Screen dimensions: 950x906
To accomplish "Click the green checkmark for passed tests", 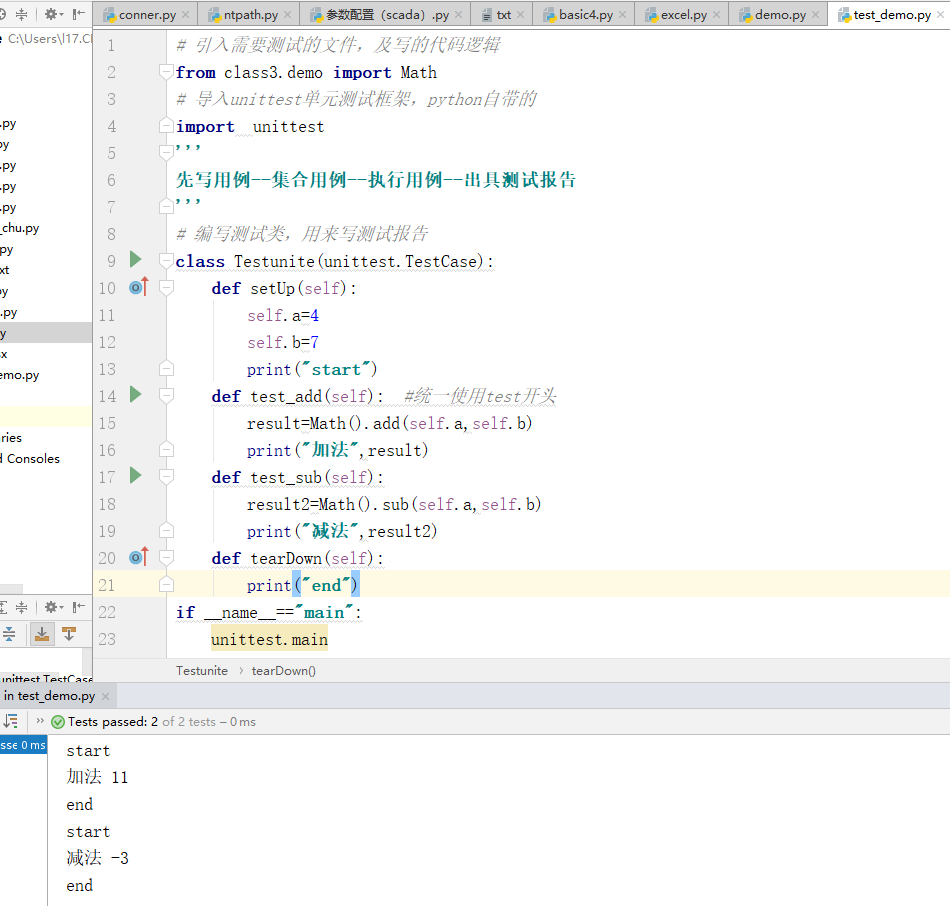I will (x=58, y=722).
